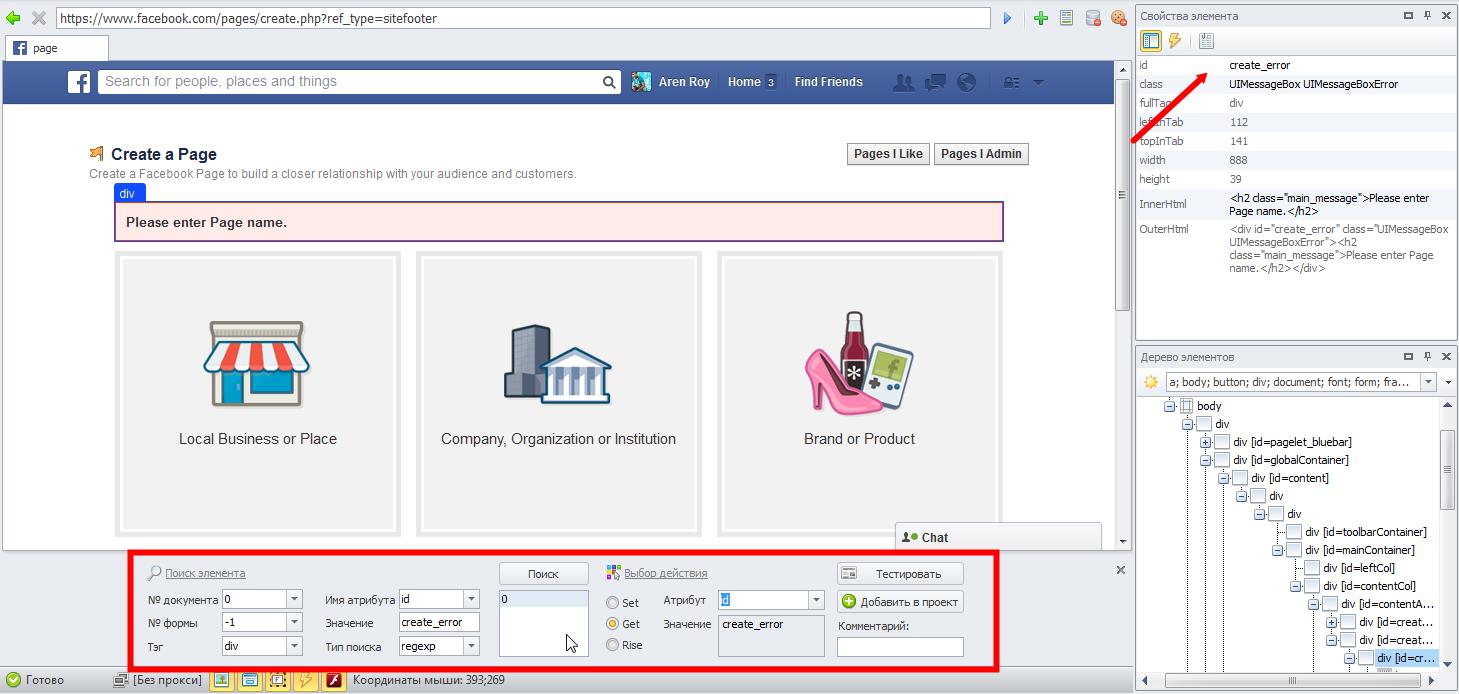
Task: Add a new tab with the green plus
Action: tap(1041, 18)
